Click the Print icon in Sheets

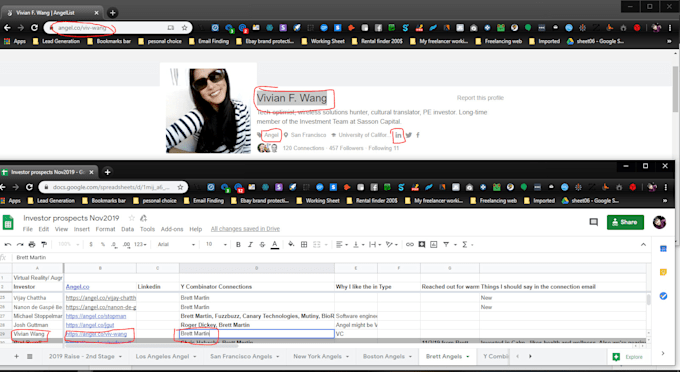(x=32, y=245)
